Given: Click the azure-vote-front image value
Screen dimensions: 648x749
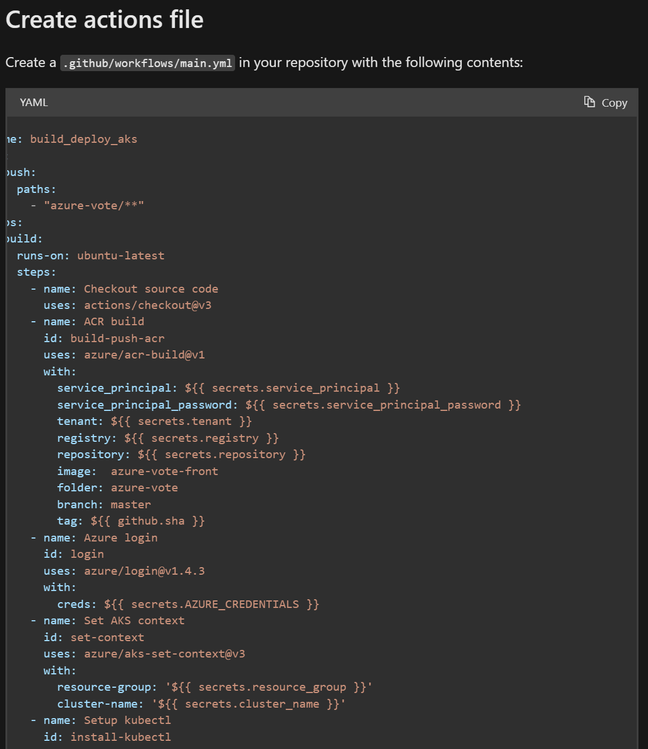Looking at the screenshot, I should point(164,471).
